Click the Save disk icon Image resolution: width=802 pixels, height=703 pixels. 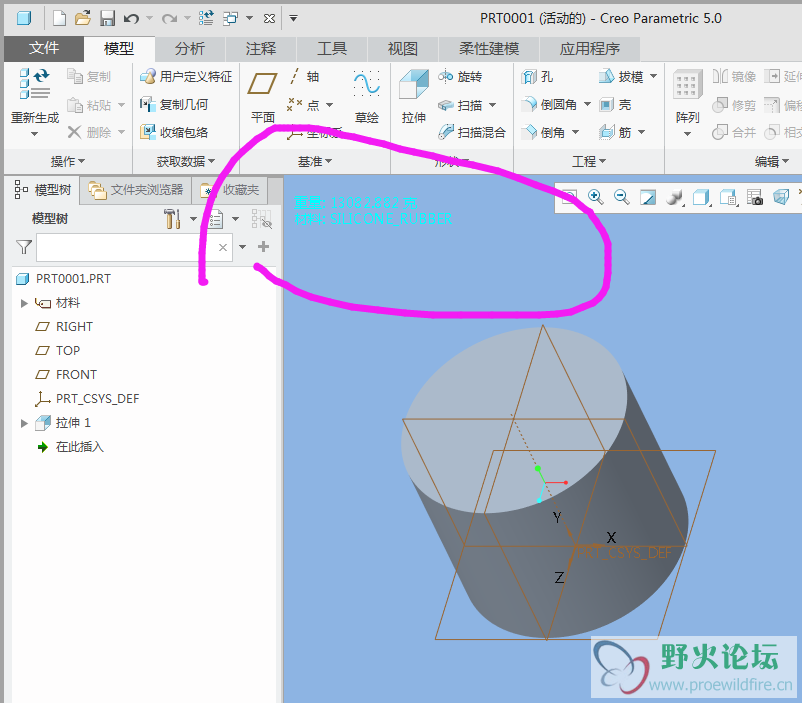107,19
